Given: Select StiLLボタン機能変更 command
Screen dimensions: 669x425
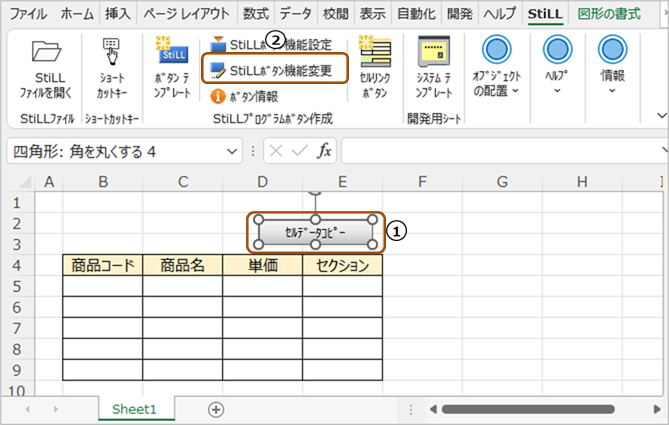Looking at the screenshot, I should (x=275, y=70).
